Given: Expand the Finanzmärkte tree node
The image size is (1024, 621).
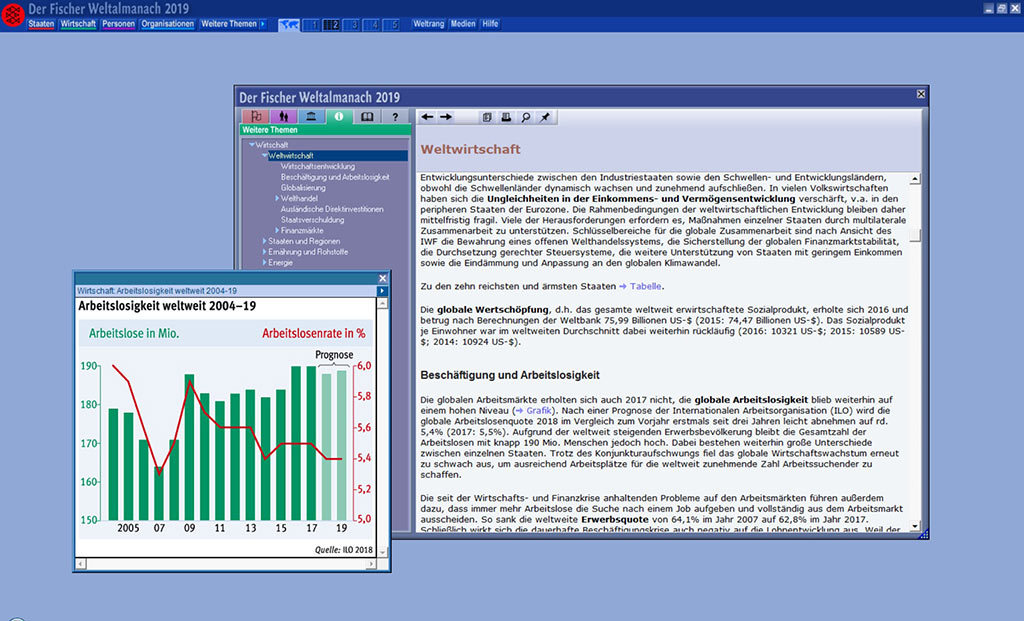Looking at the screenshot, I should tap(277, 231).
